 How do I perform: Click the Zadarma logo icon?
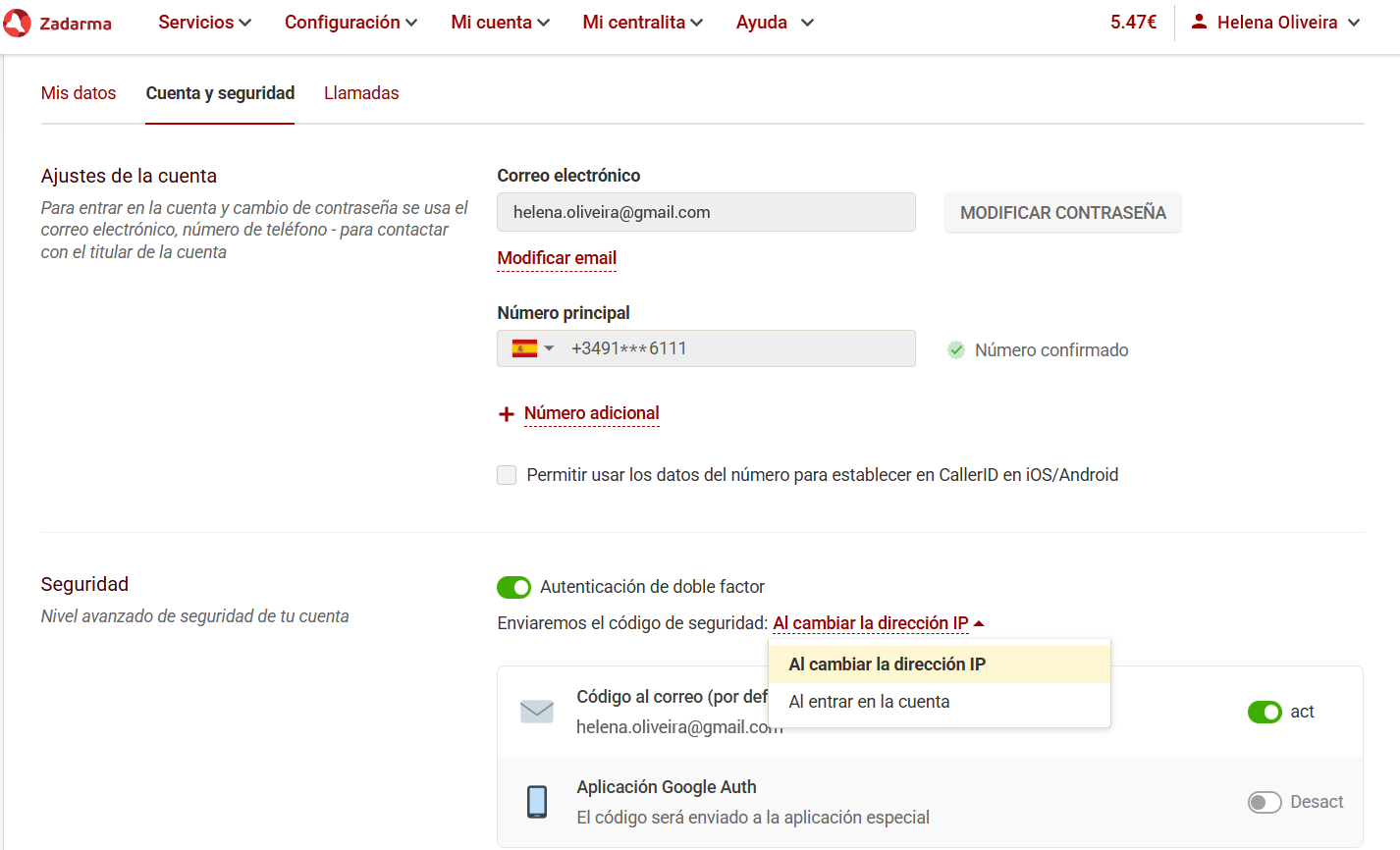[17, 23]
